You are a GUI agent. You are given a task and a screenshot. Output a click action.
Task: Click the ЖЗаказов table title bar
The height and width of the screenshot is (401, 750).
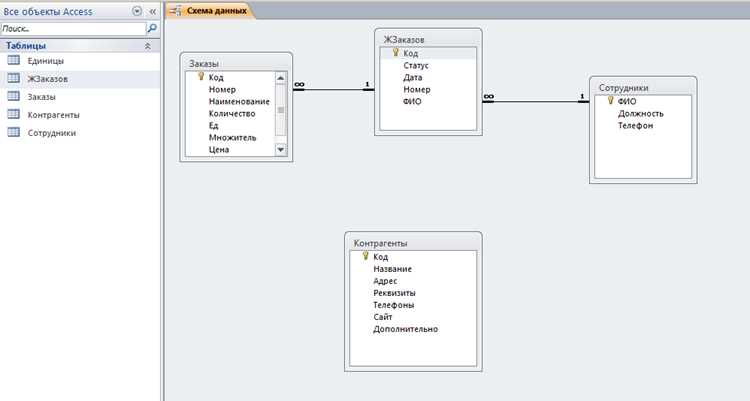tap(428, 39)
